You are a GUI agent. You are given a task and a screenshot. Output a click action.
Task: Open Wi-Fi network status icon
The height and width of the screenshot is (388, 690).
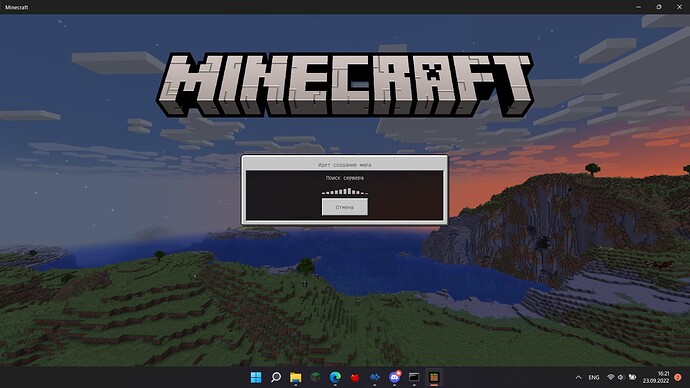(x=611, y=377)
